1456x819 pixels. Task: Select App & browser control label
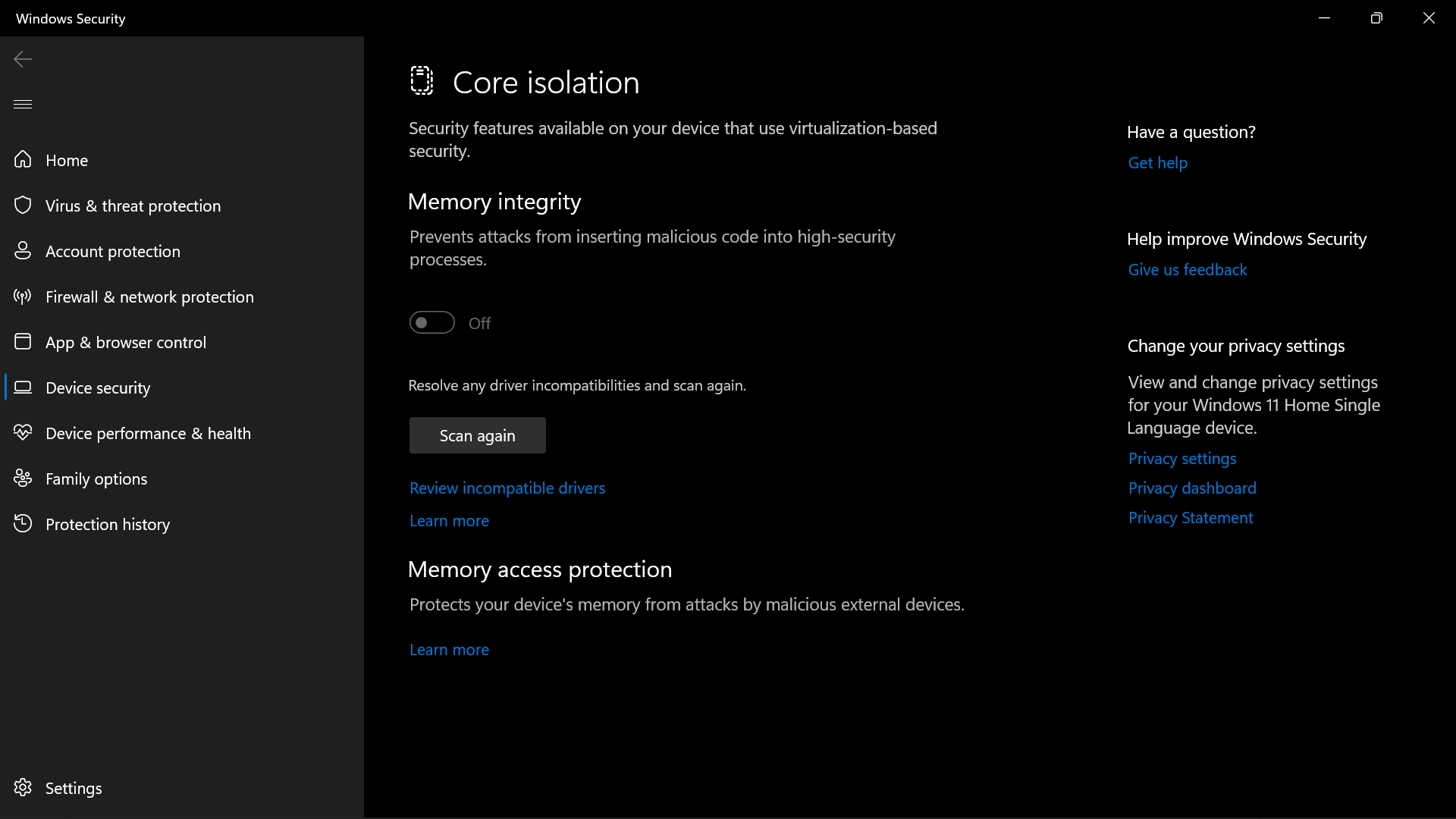point(126,342)
